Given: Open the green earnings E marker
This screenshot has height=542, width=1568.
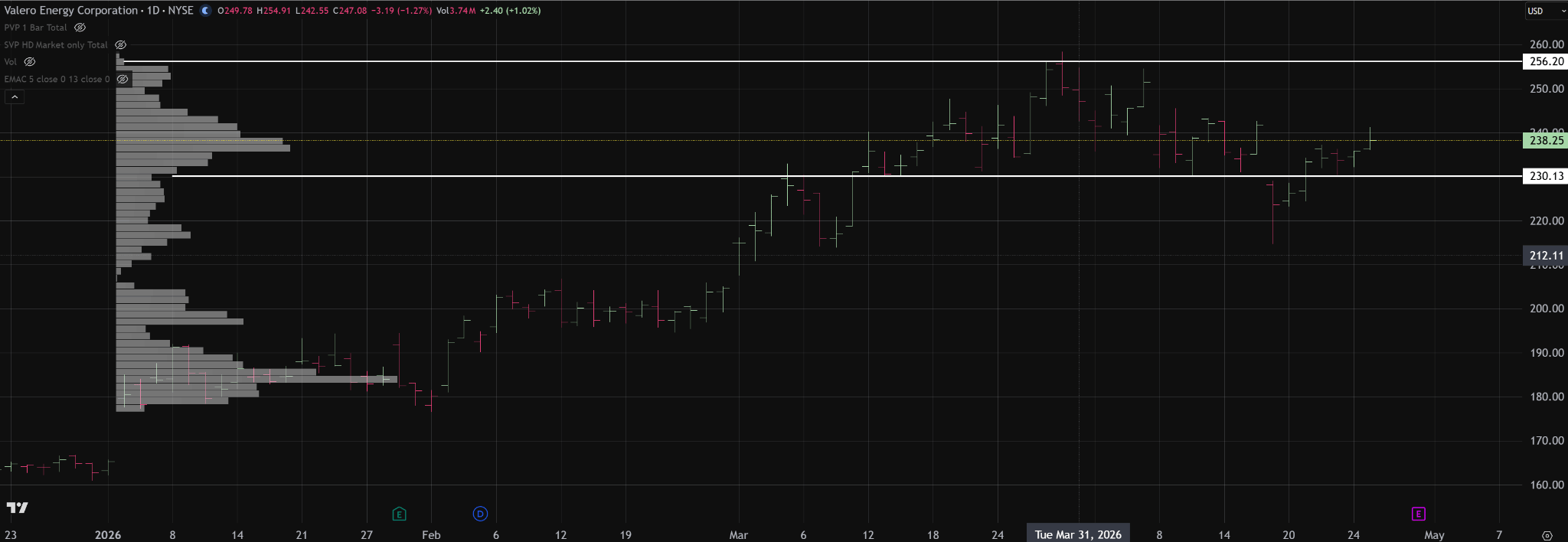Looking at the screenshot, I should coord(399,514).
